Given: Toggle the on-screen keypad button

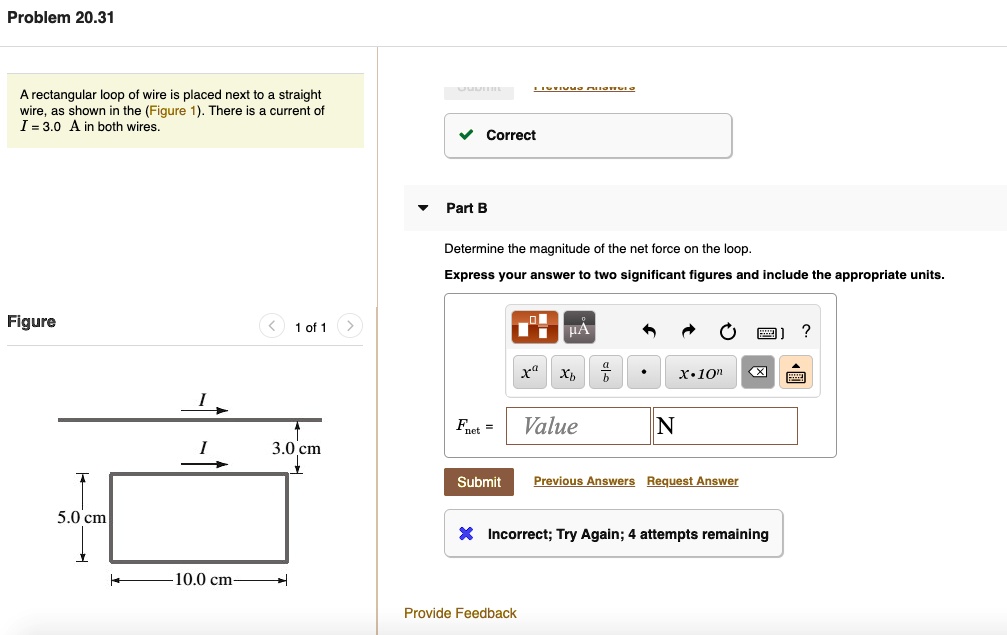Looking at the screenshot, I should 796,372.
